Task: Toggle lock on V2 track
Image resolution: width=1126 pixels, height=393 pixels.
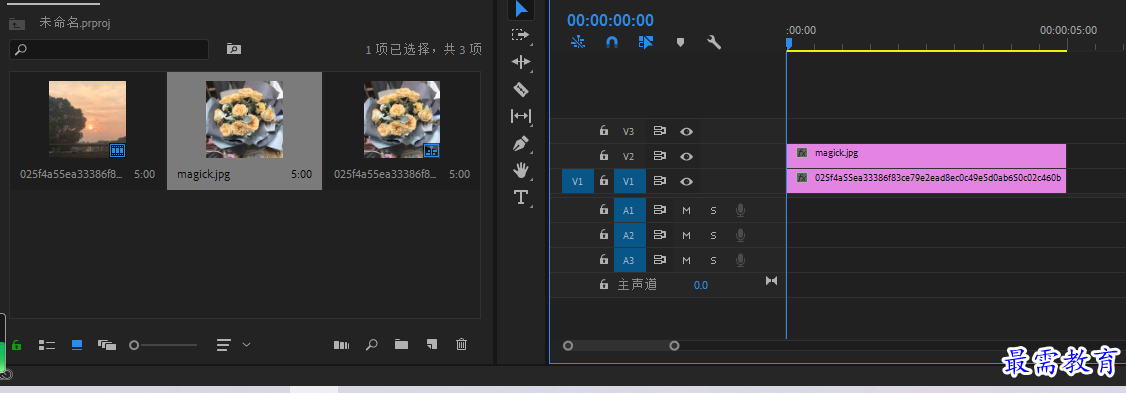Action: point(604,156)
